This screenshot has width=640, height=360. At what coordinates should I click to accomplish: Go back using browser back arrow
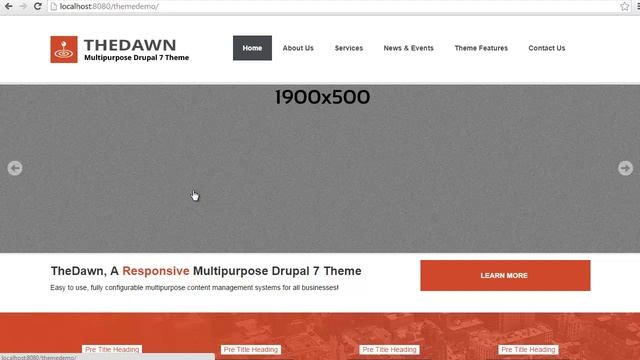(8, 6)
